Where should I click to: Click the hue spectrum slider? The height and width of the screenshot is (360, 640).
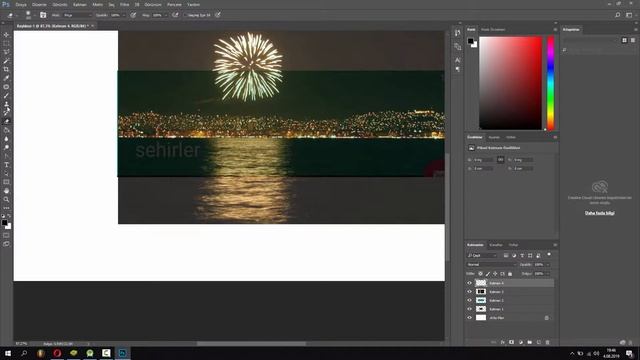click(x=551, y=83)
